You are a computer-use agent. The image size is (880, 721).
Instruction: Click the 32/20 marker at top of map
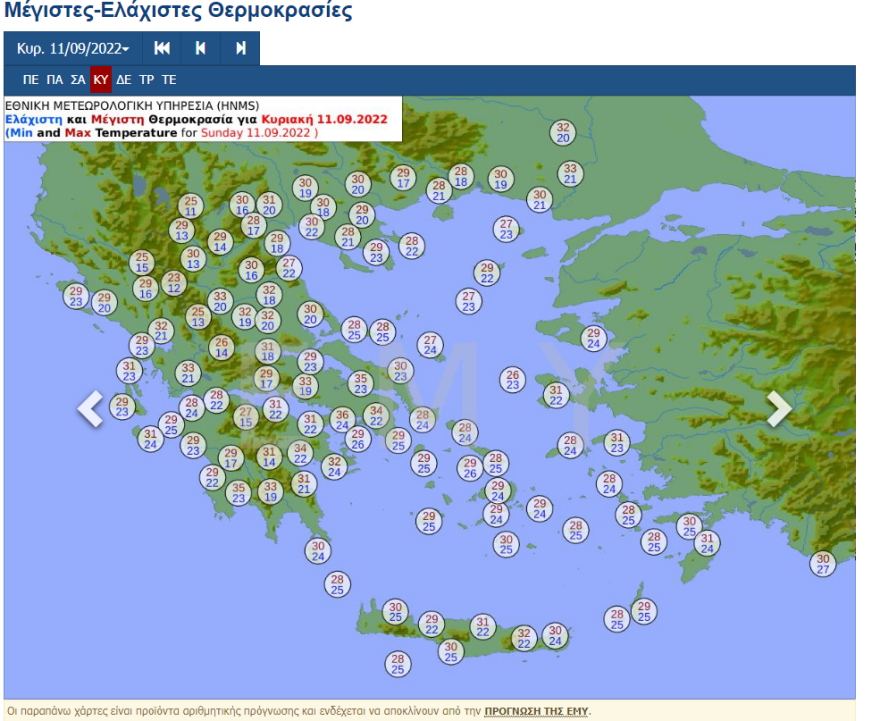[564, 133]
